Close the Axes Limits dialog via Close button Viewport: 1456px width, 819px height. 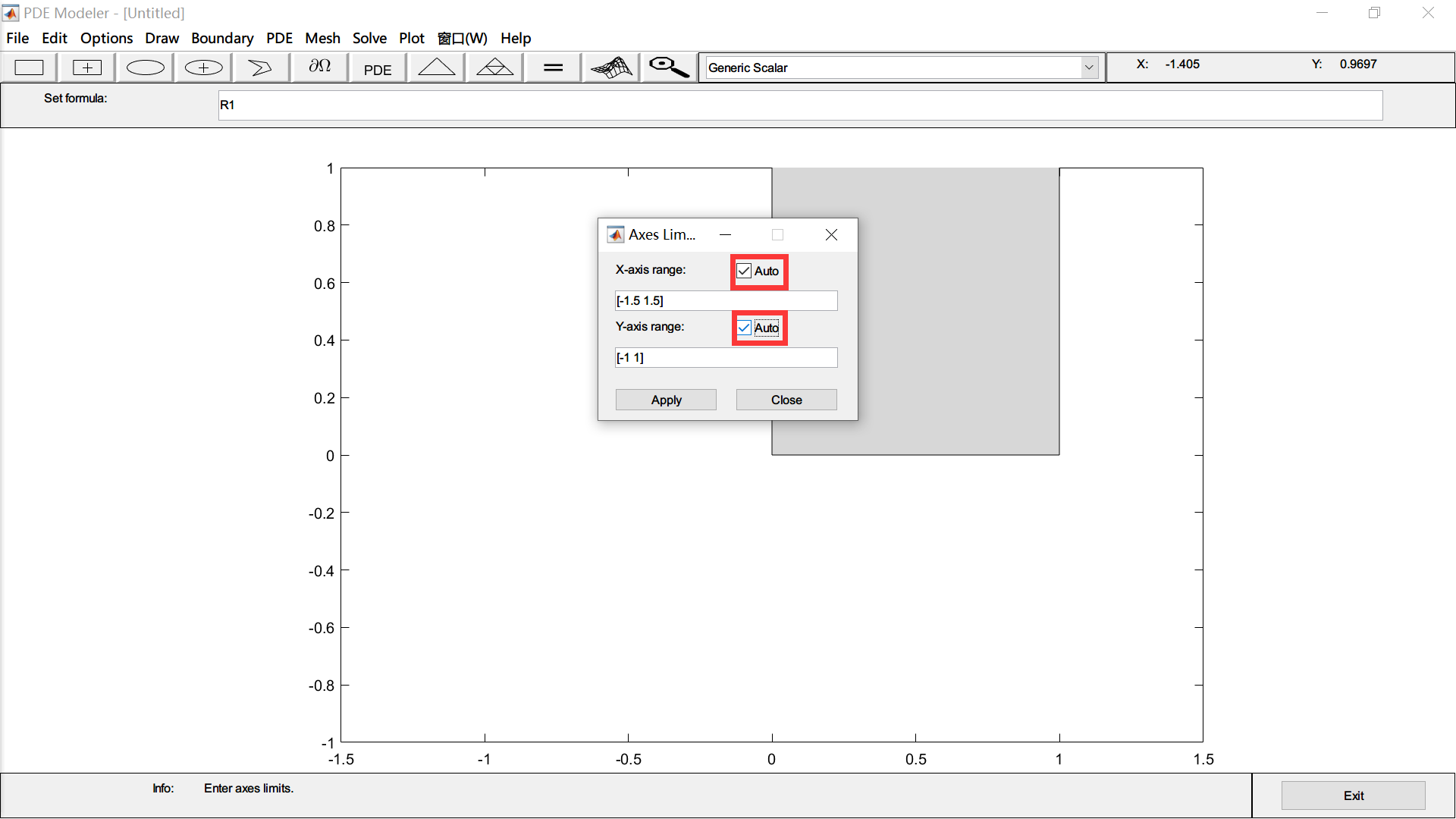click(x=786, y=399)
